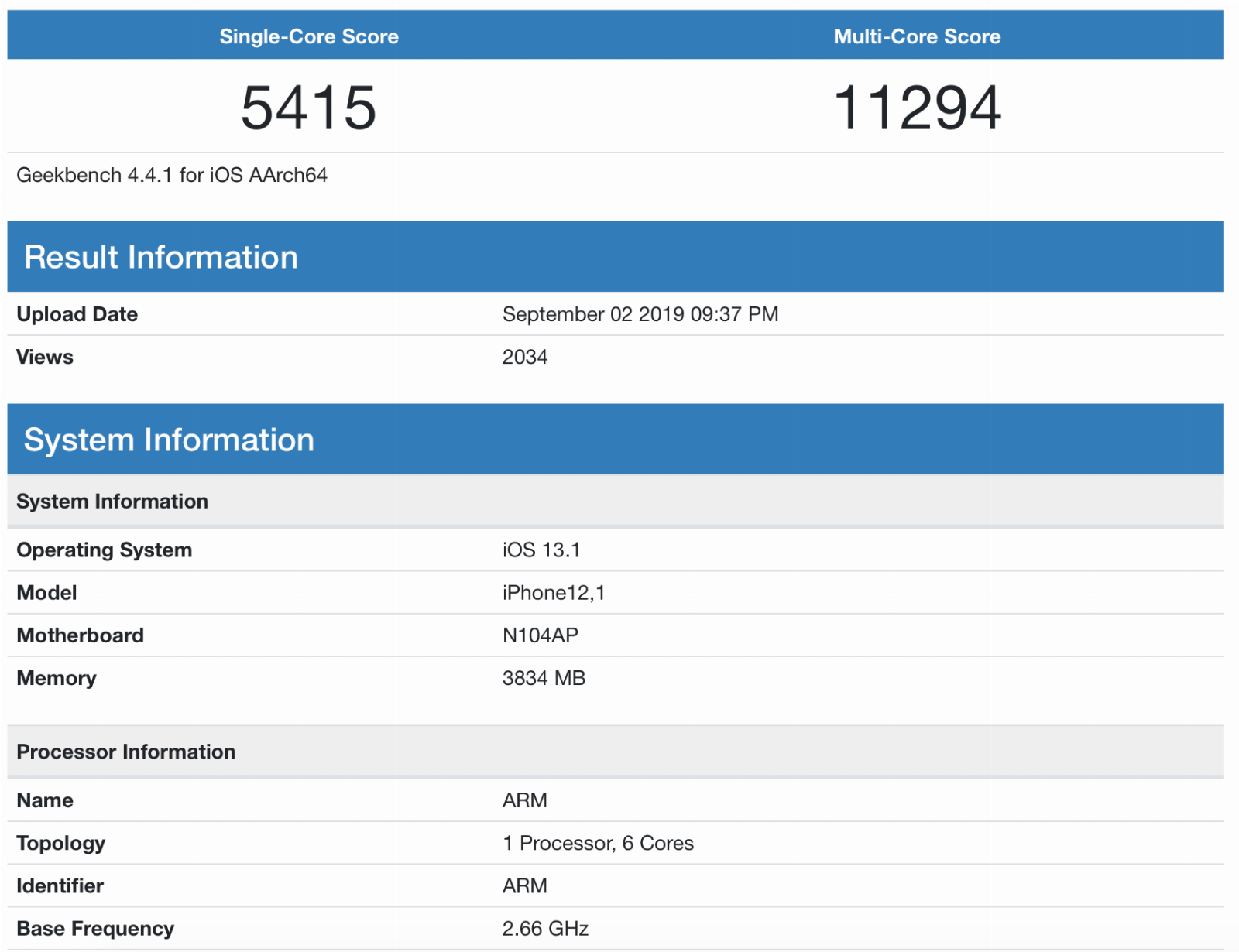1239x952 pixels.
Task: Select the multi-core value 11294
Action: pos(917,108)
